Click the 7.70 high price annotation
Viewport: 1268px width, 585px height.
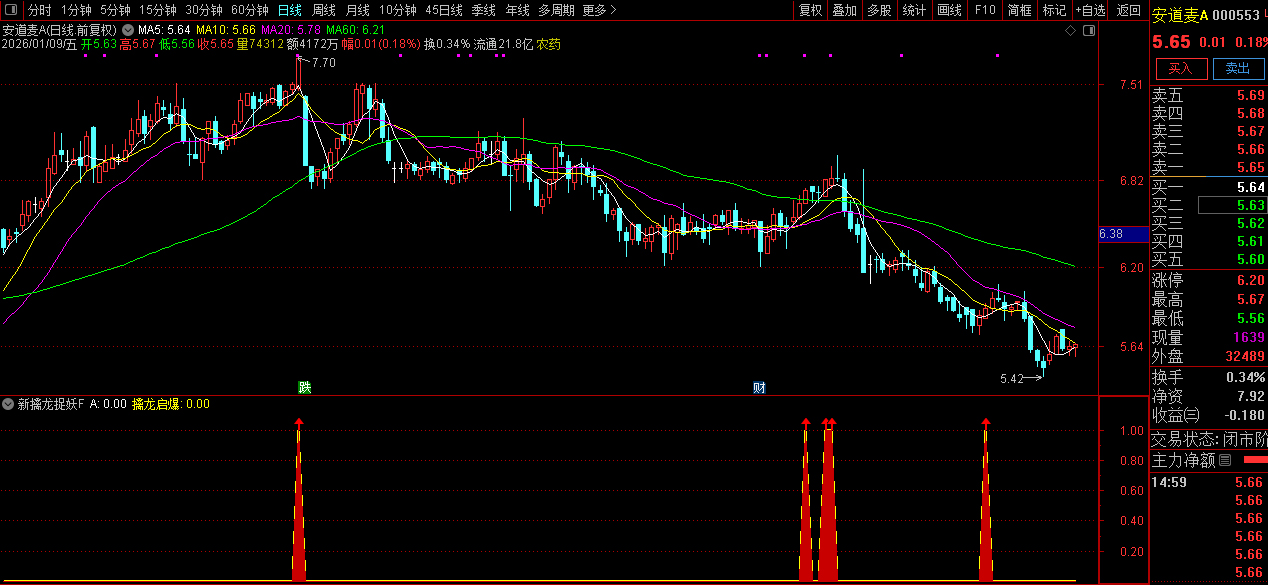pos(323,63)
